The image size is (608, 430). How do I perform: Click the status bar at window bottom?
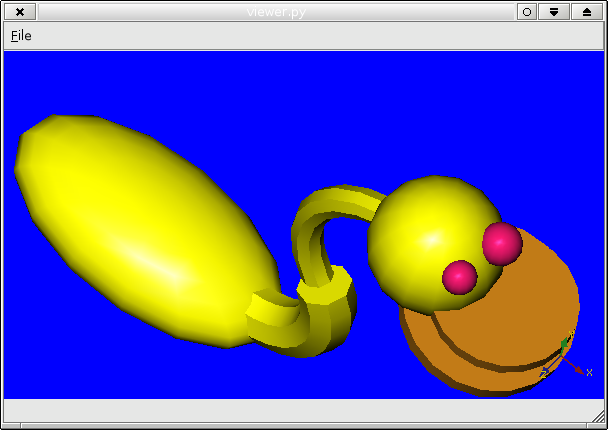300,411
